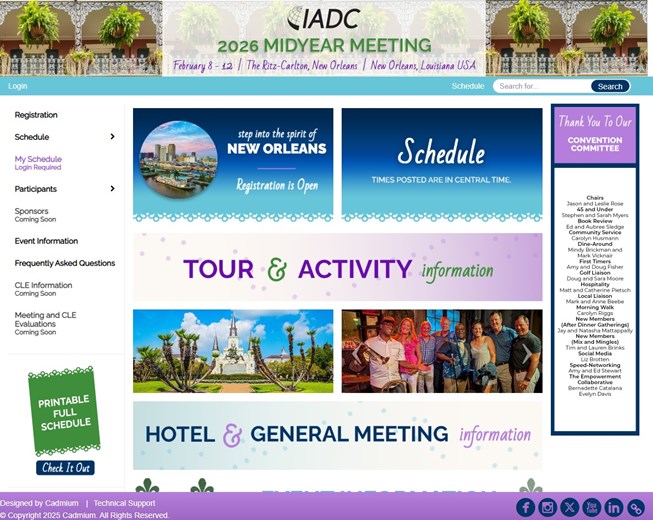Click Thank You Convention Committee header
Viewport: 653px width, 520px height.
point(595,134)
